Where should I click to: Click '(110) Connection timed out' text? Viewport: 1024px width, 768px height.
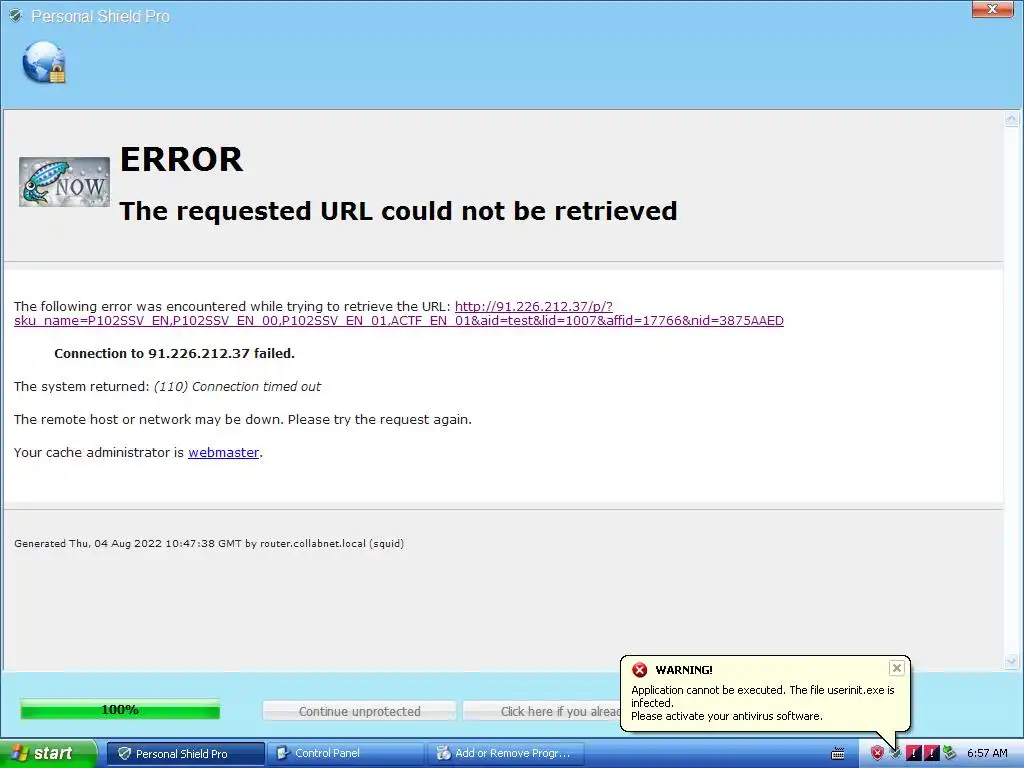click(x=237, y=386)
